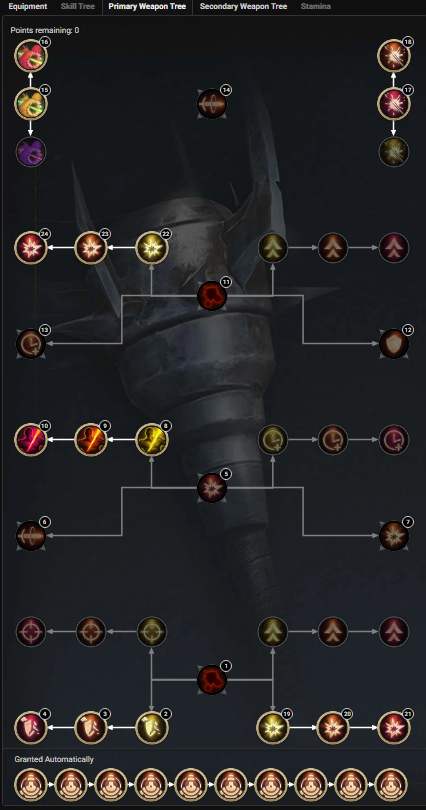Select the Skill Tree tab

tap(77, 7)
